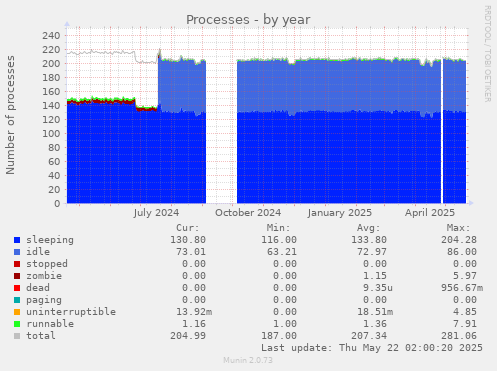This screenshot has width=497, height=371.
Task: Click the dead legend red swatch
Action: pos(17,288)
